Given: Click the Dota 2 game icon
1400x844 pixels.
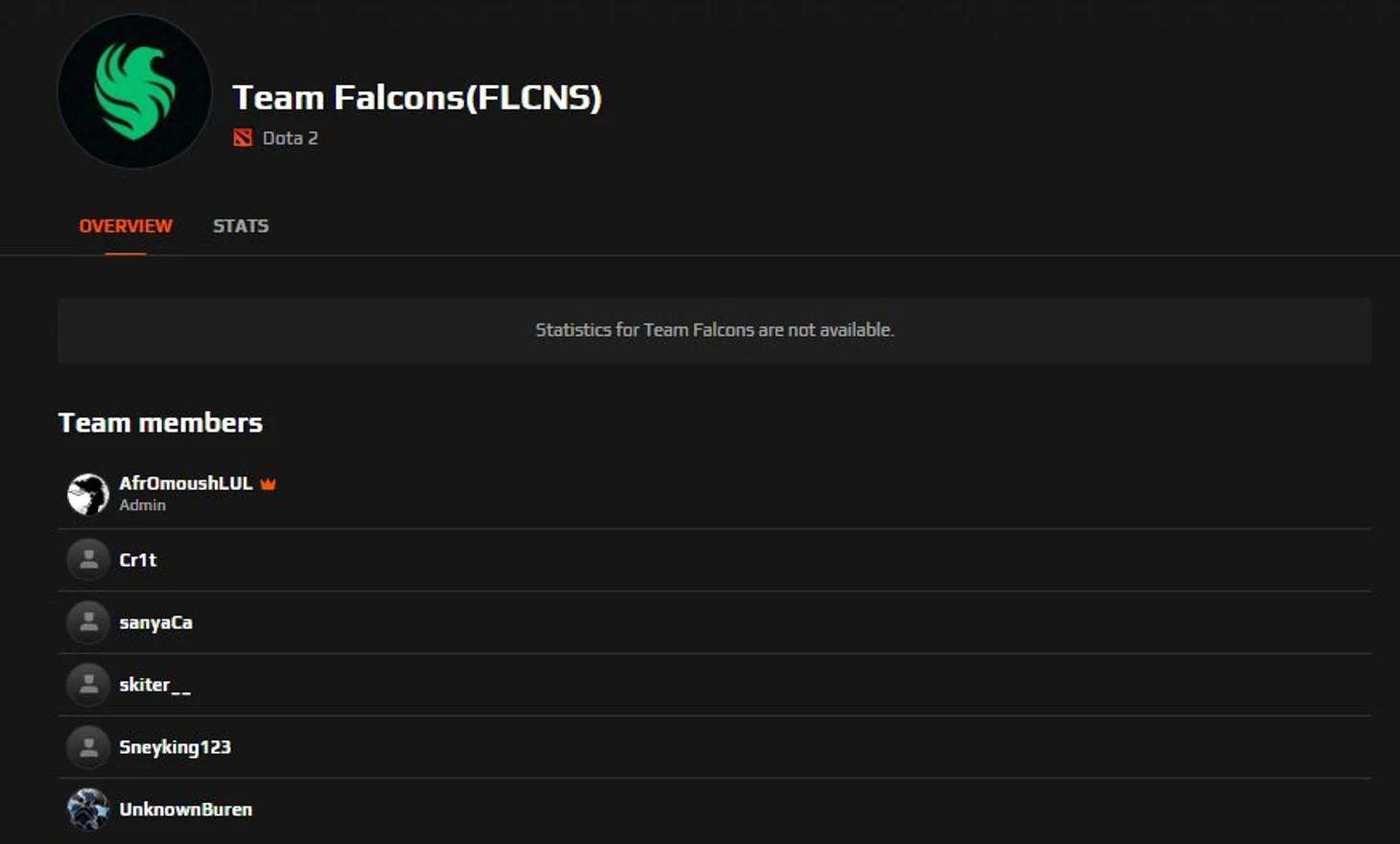Looking at the screenshot, I should point(243,138).
